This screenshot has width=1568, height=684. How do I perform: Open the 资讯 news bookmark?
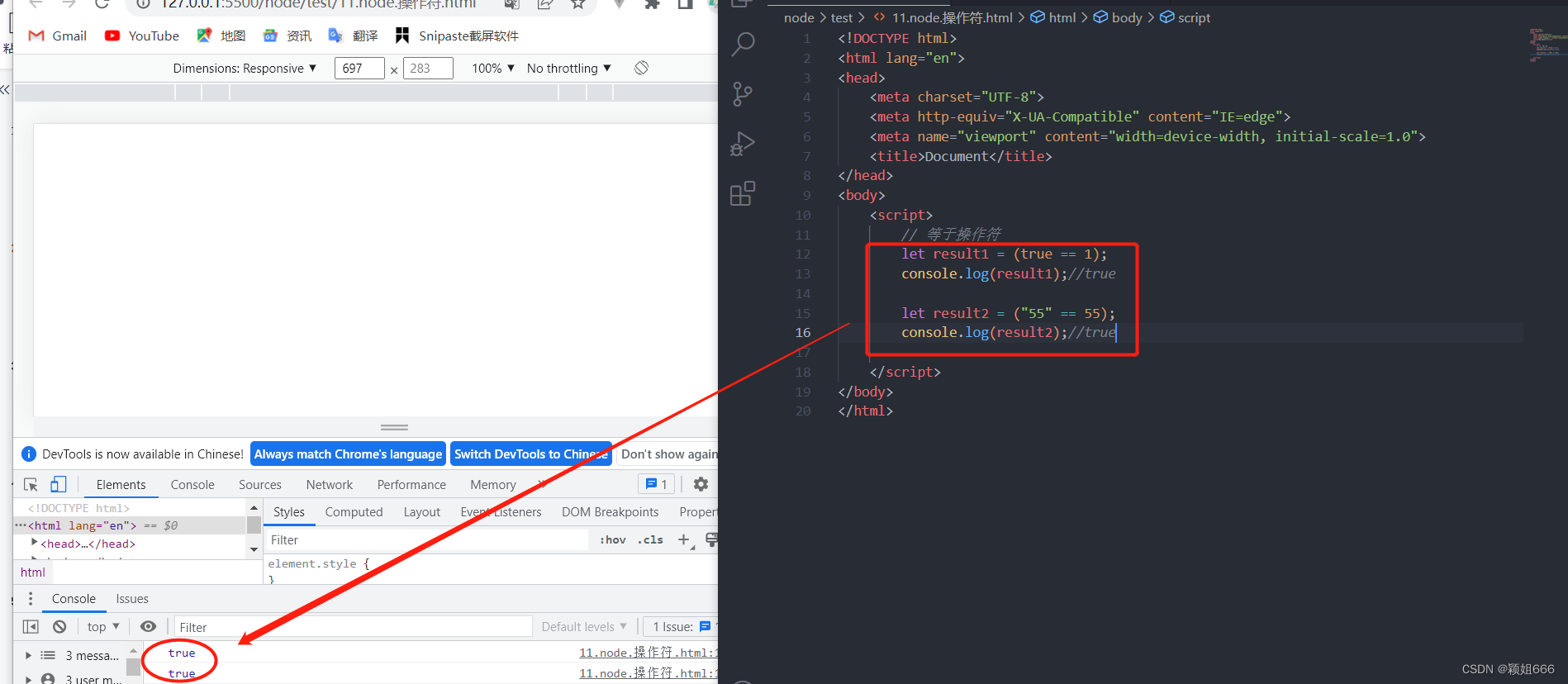(x=287, y=36)
